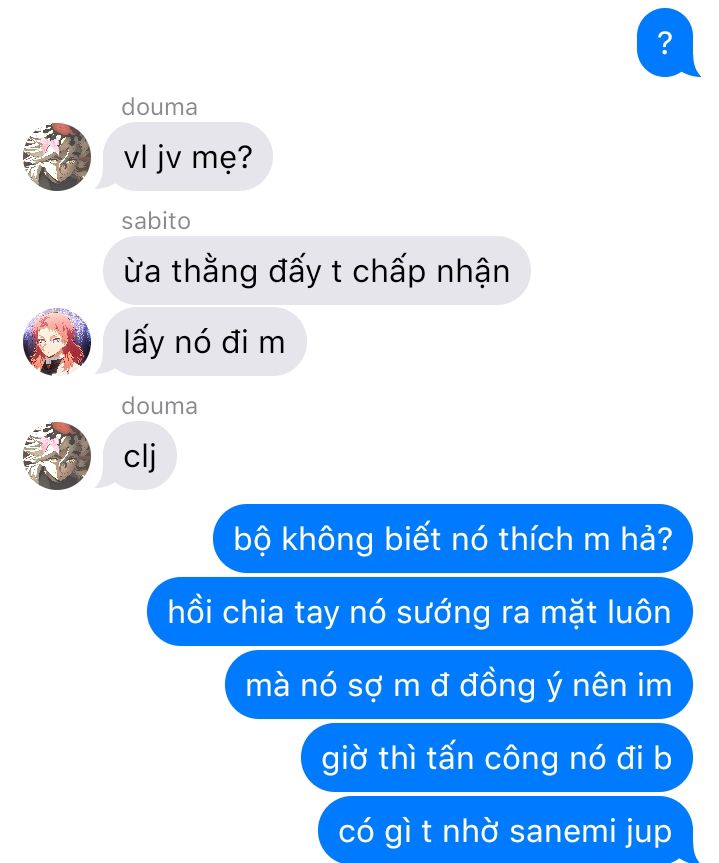Tap the "bộ không biết nó thích m hả?" message
Viewport: 719px width, 863px height.
coord(453,539)
